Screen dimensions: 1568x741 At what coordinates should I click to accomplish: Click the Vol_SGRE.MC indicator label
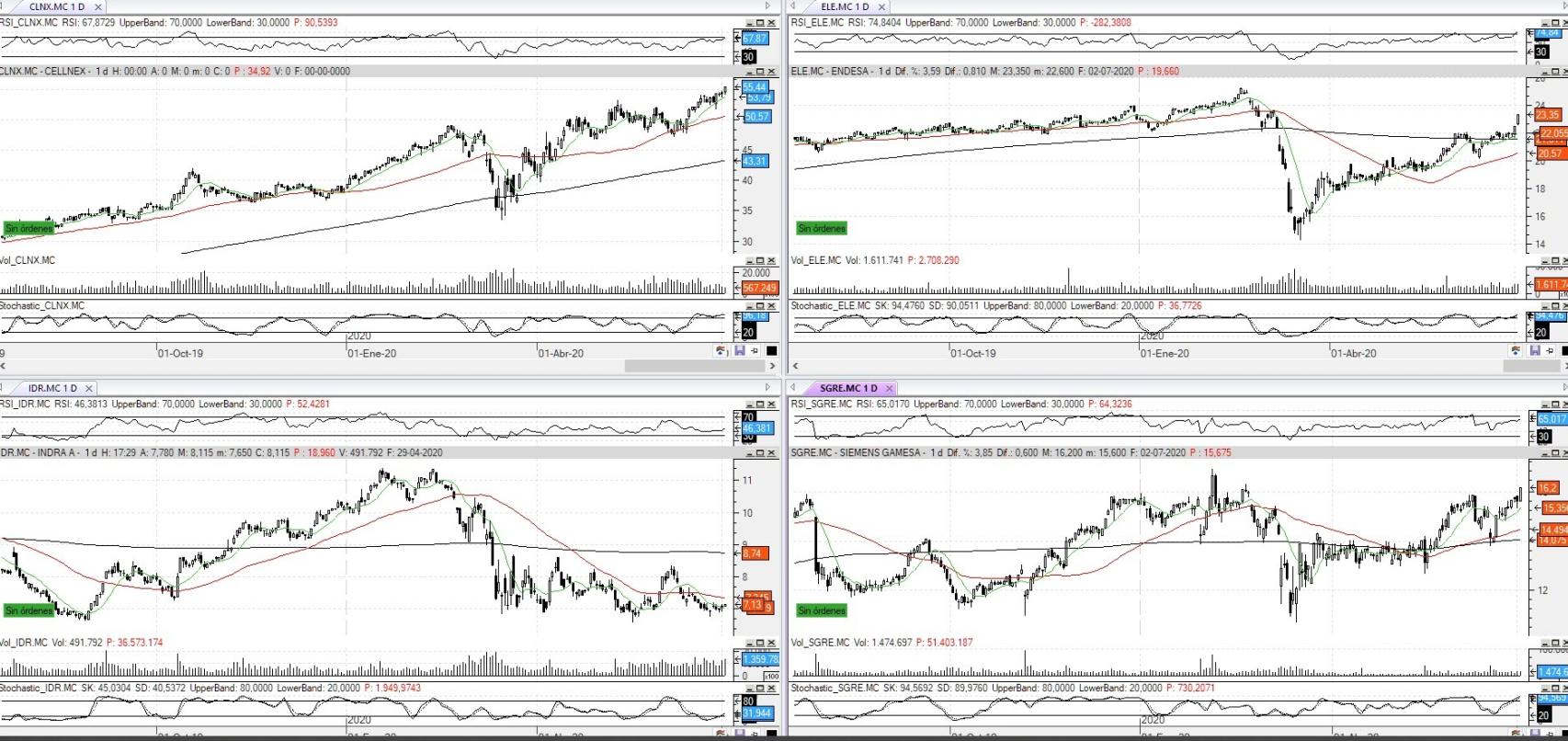820,643
